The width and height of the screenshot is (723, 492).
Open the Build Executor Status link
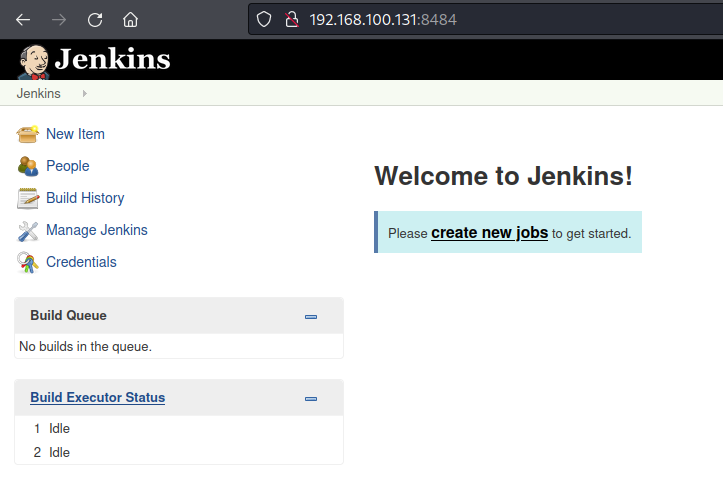click(x=97, y=398)
